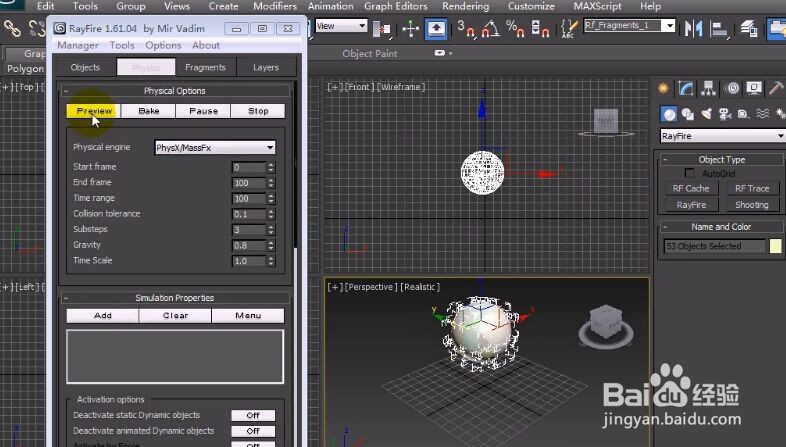Collapse the Physical Options rollout
This screenshot has height=447, width=786.
[174, 91]
